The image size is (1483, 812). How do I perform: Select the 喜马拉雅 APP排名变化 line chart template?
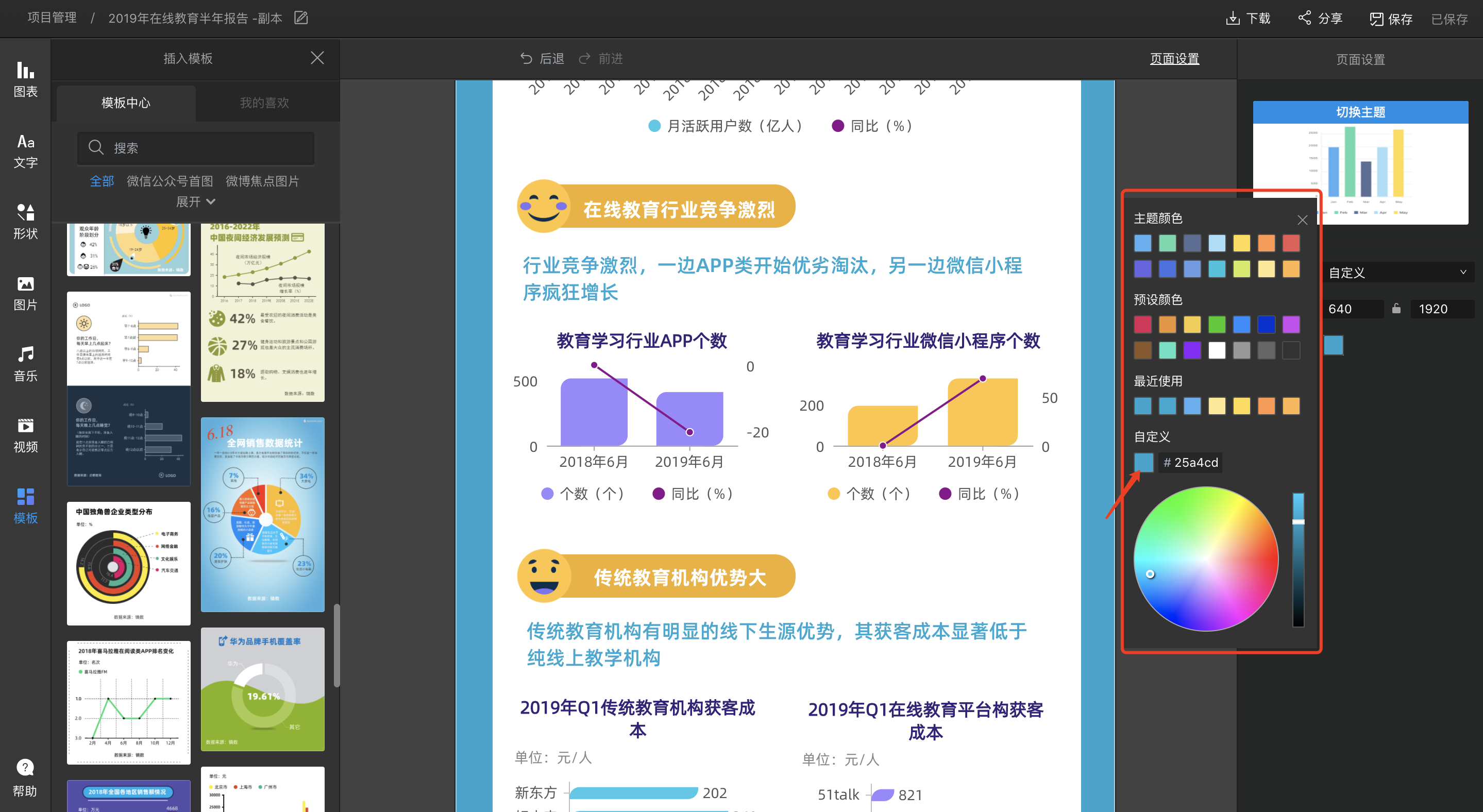click(x=128, y=703)
